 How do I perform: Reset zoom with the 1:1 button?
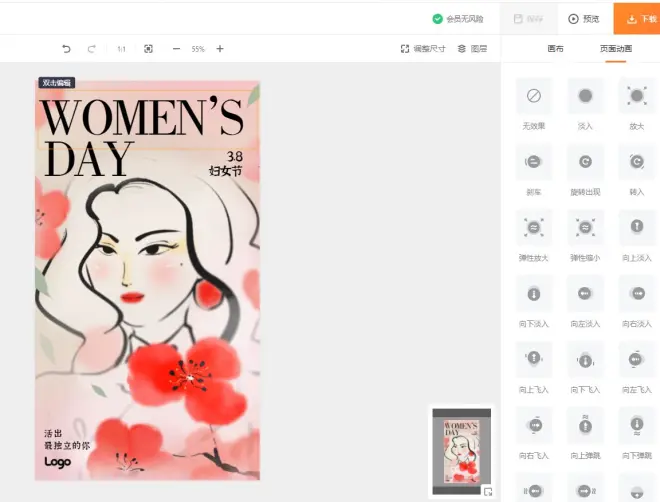(121, 49)
